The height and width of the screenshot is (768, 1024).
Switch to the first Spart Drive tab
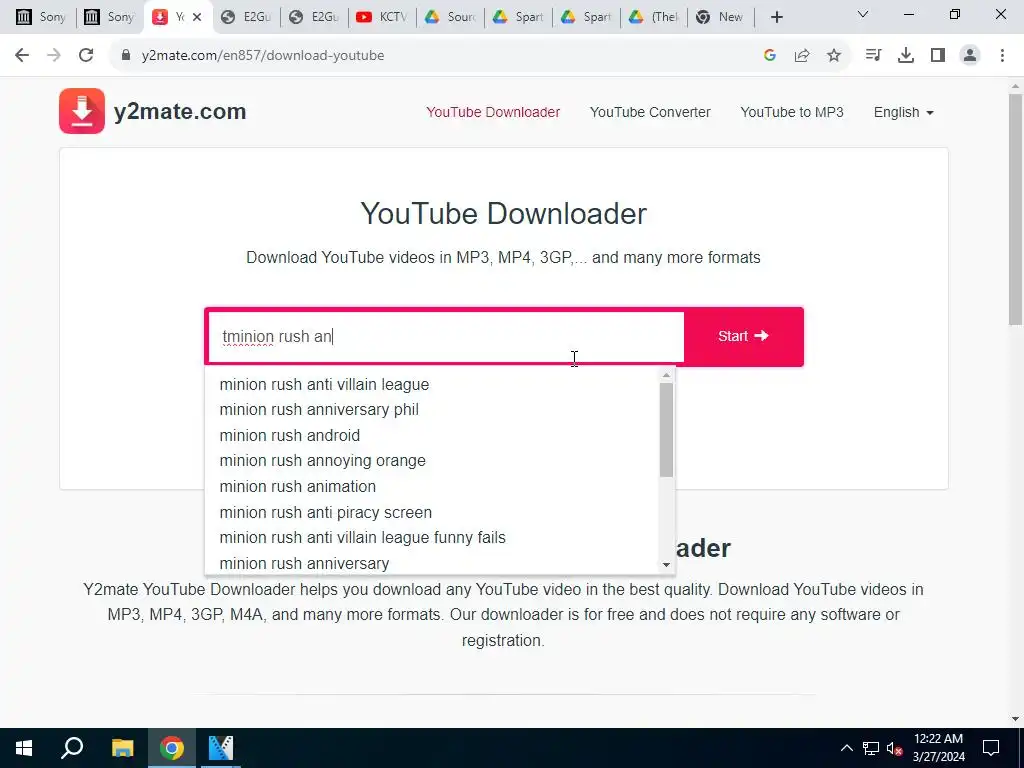517,17
